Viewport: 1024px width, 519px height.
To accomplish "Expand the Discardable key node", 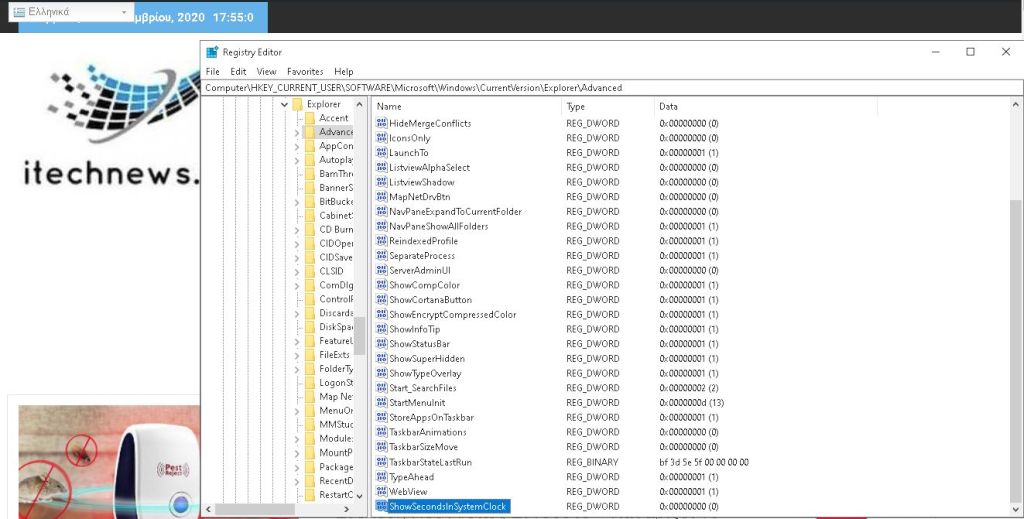I will [x=296, y=313].
